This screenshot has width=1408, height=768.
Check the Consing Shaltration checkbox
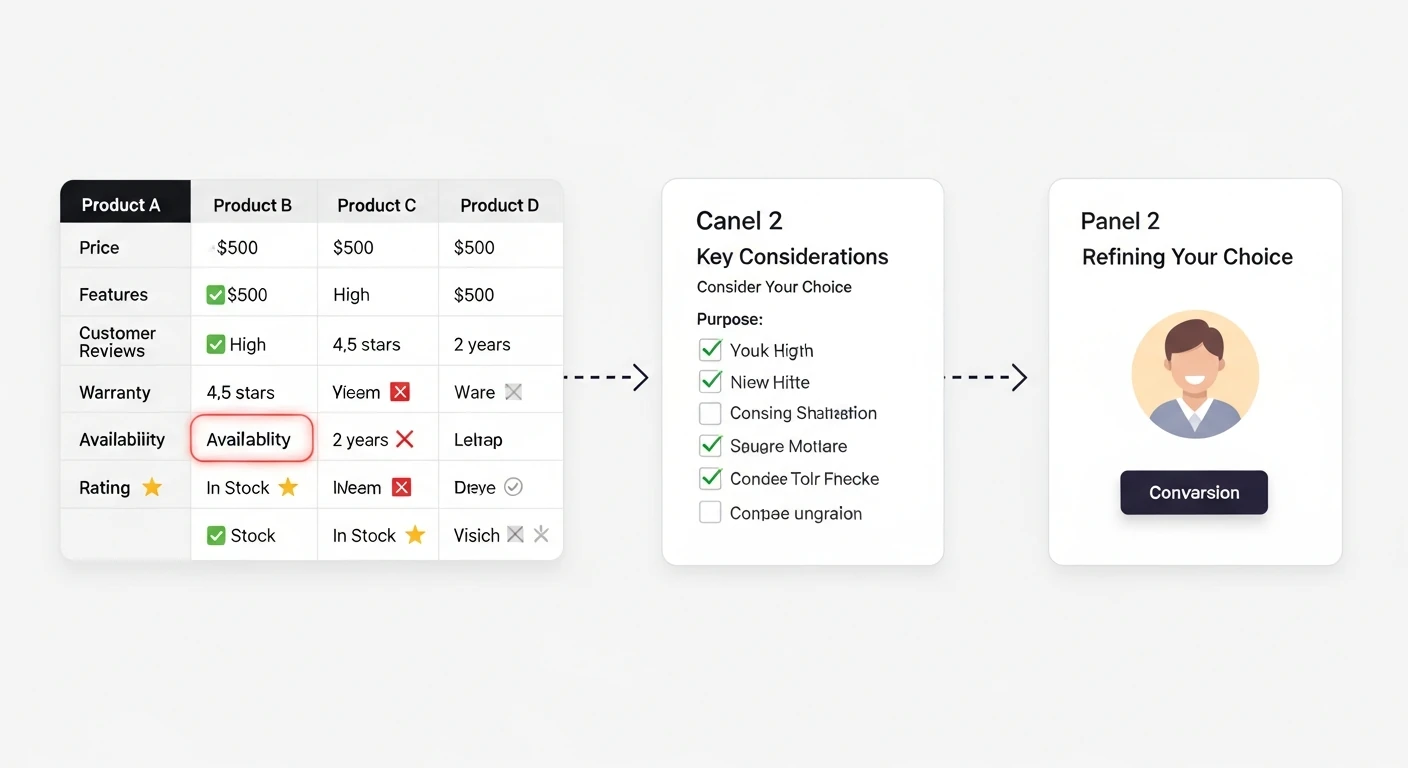pyautogui.click(x=710, y=413)
